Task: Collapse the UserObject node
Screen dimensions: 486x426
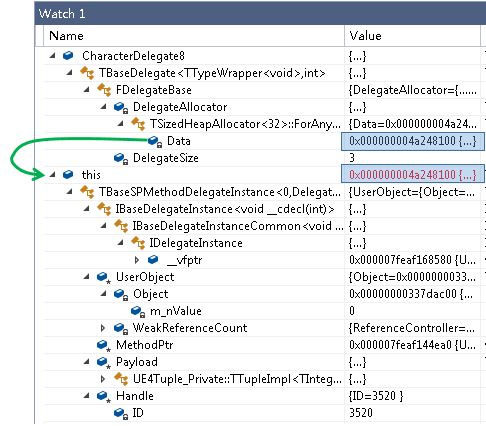Action: point(86,277)
